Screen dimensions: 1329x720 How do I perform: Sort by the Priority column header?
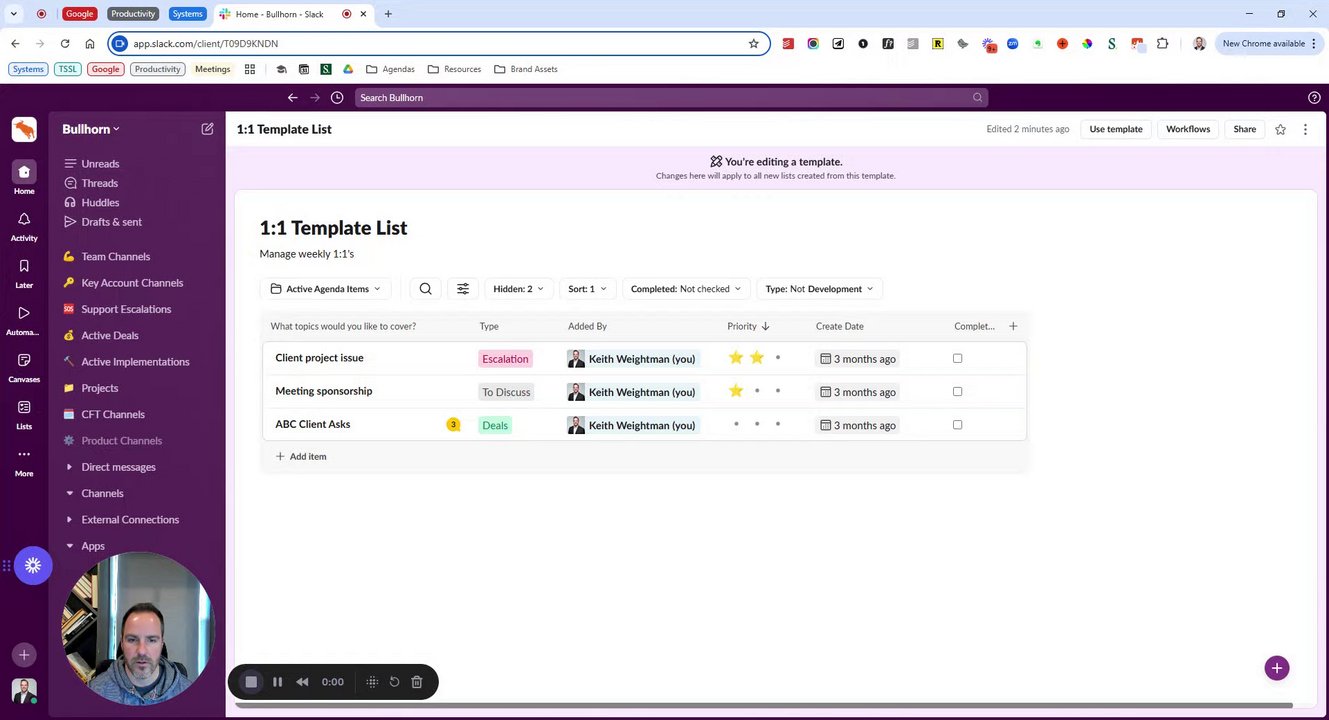pyautogui.click(x=748, y=326)
